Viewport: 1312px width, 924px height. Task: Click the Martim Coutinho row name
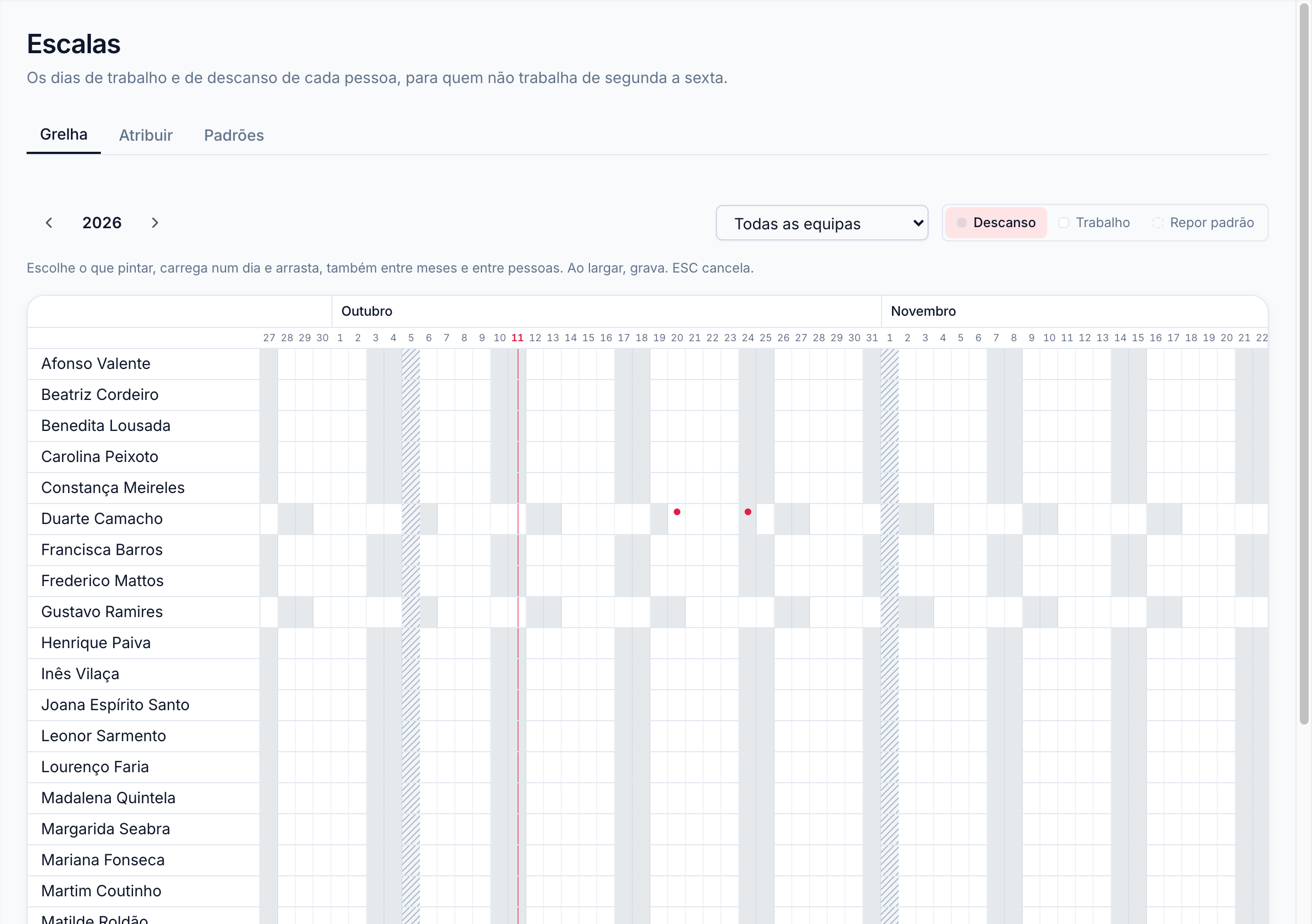coord(101,891)
